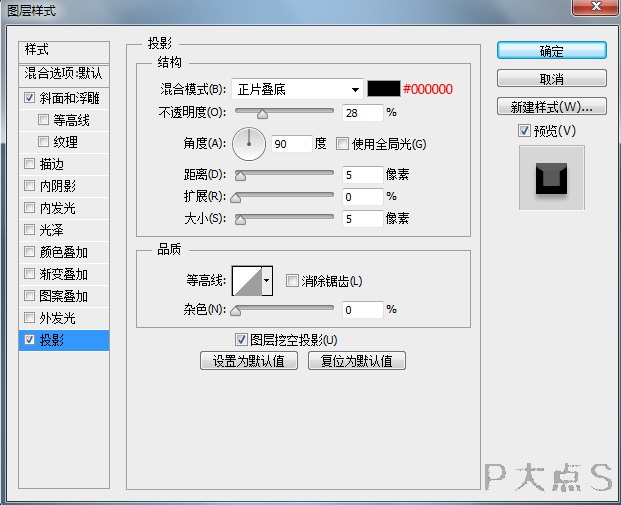Select the 斜面和浮雕 style row label

[x=69, y=98]
